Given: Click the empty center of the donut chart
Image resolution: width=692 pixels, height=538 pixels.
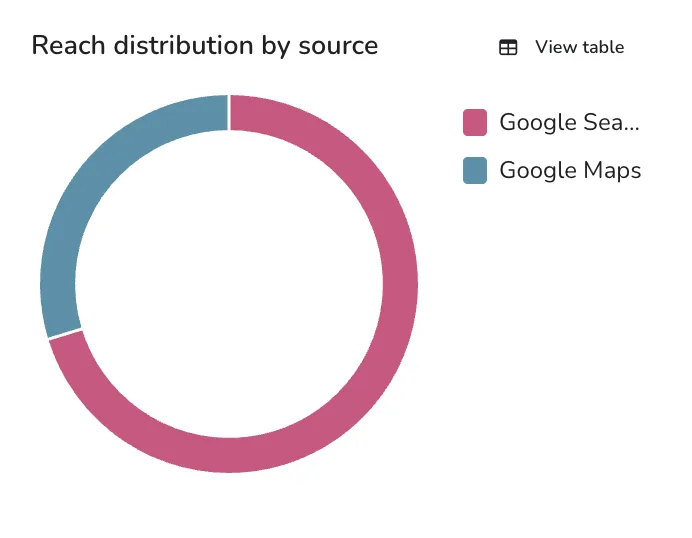Looking at the screenshot, I should pos(229,284).
